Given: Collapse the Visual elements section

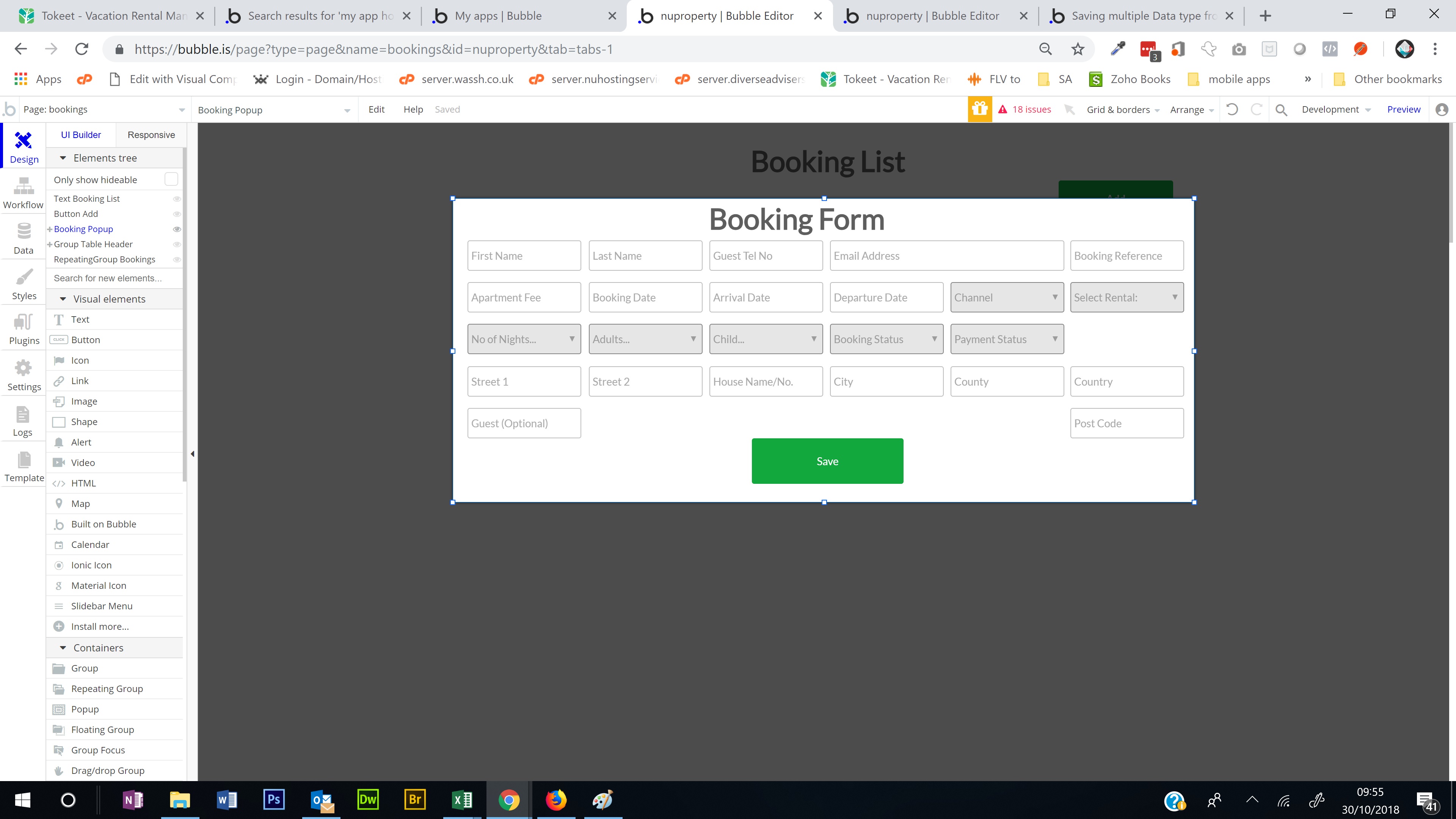Looking at the screenshot, I should pyautogui.click(x=63, y=299).
